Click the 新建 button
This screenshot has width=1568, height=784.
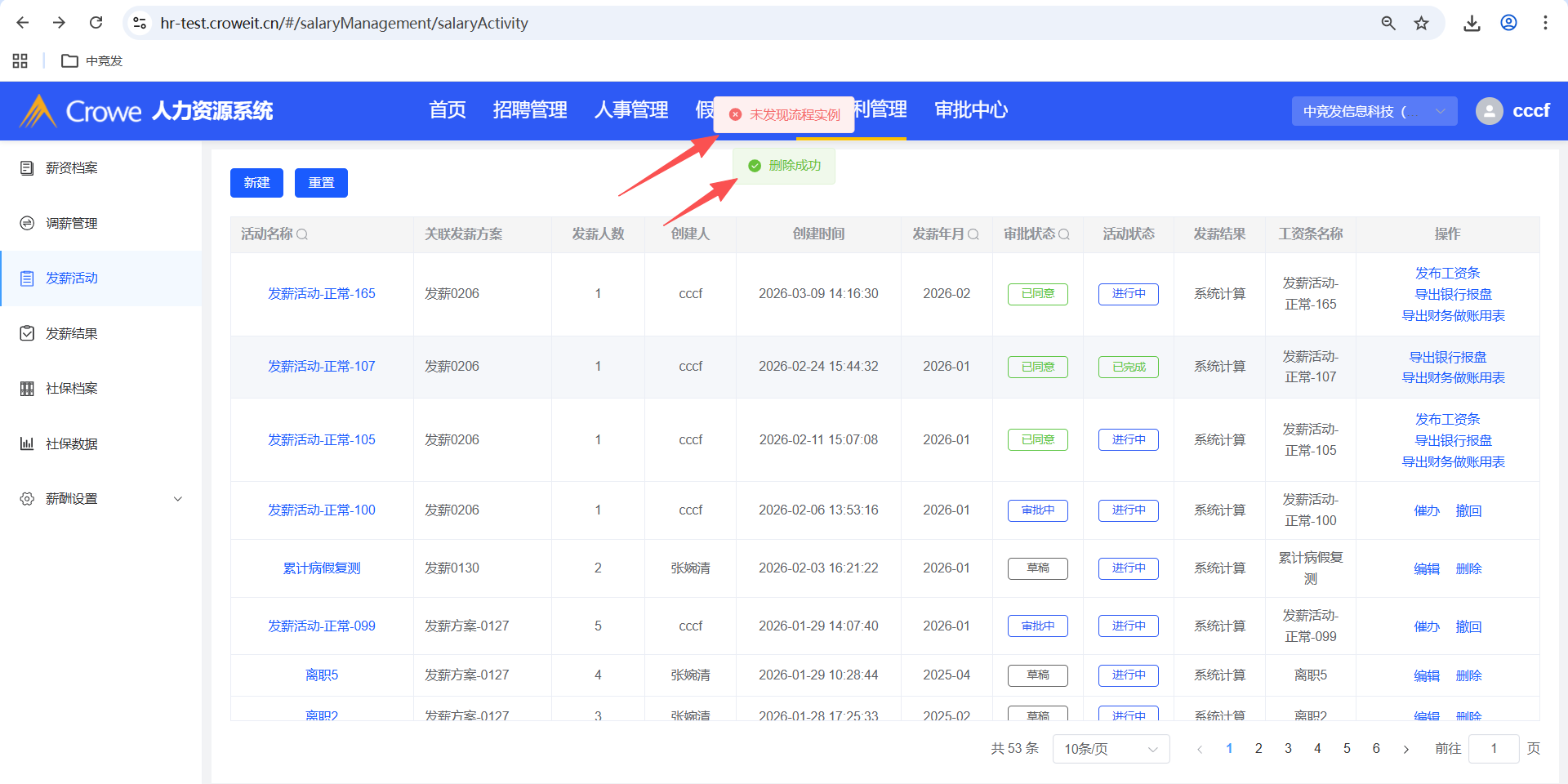[256, 183]
